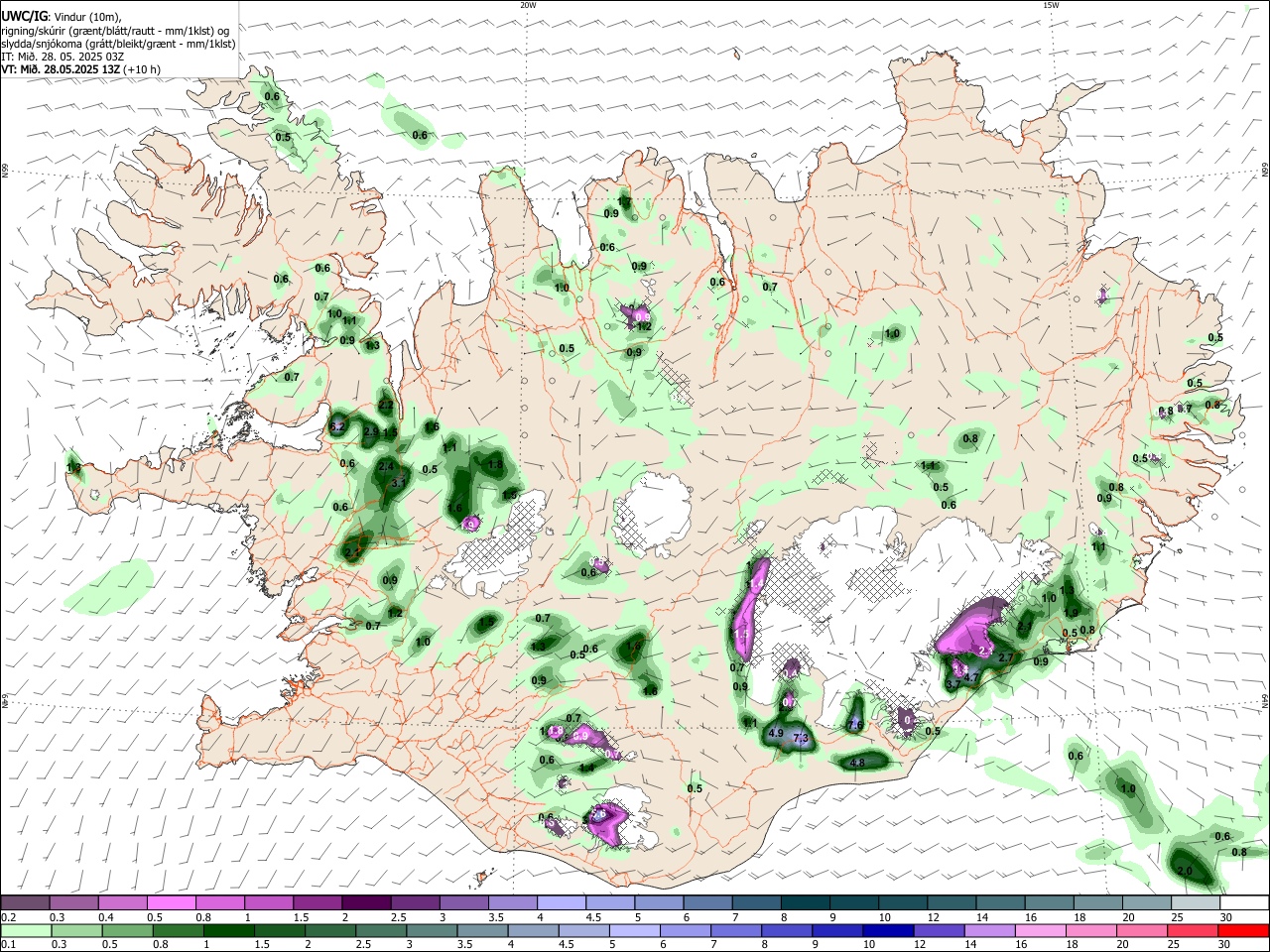Select upper scale lavender swatch between 4 and 4.5

coord(562,903)
